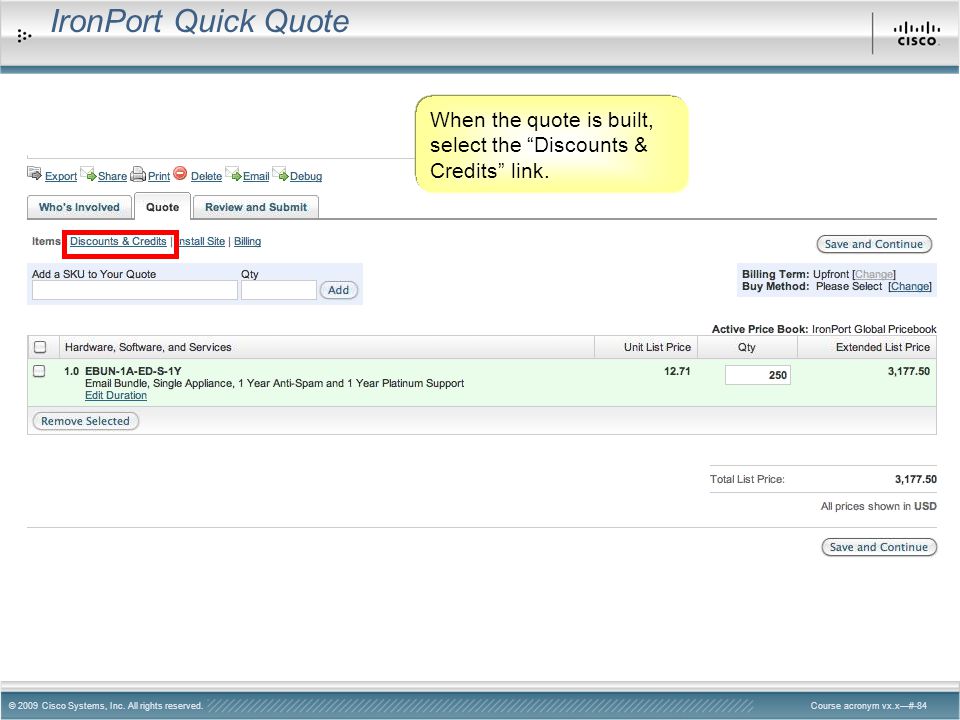Switch to the Who's Involved tab
Image resolution: width=960 pixels, height=720 pixels.
pyautogui.click(x=79, y=207)
